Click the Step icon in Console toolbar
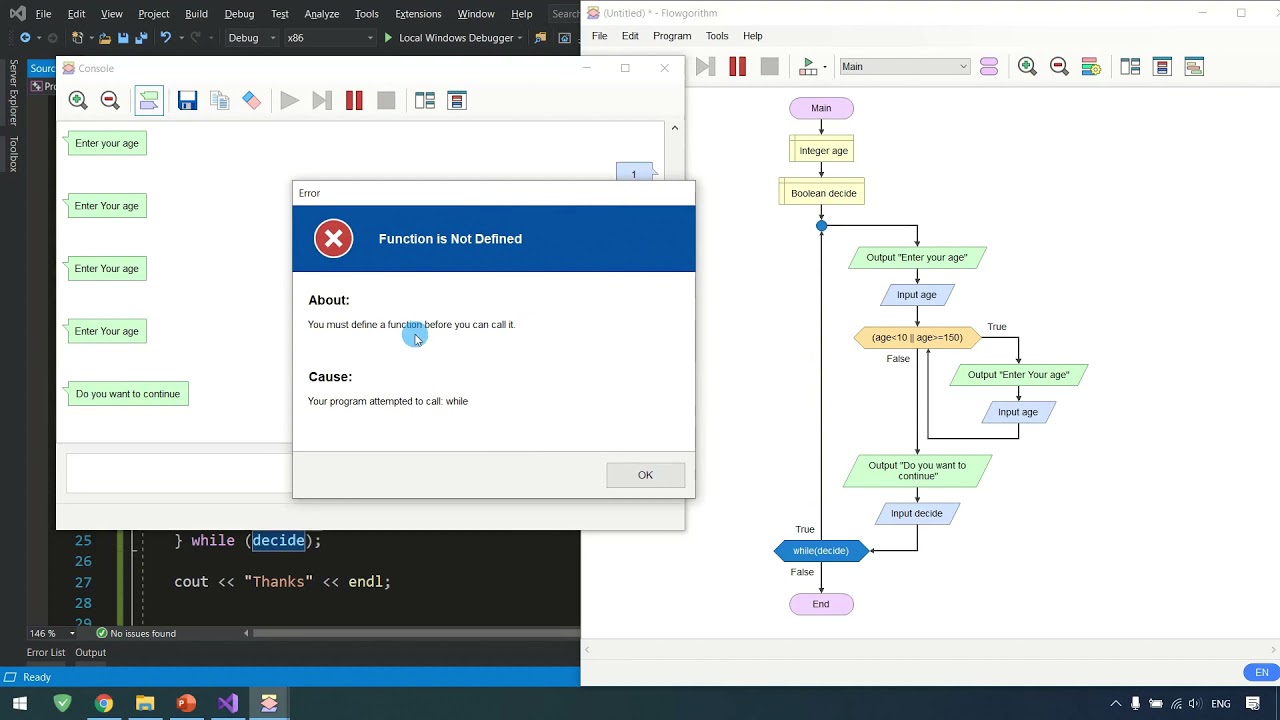This screenshot has width=1280, height=720. [x=321, y=100]
